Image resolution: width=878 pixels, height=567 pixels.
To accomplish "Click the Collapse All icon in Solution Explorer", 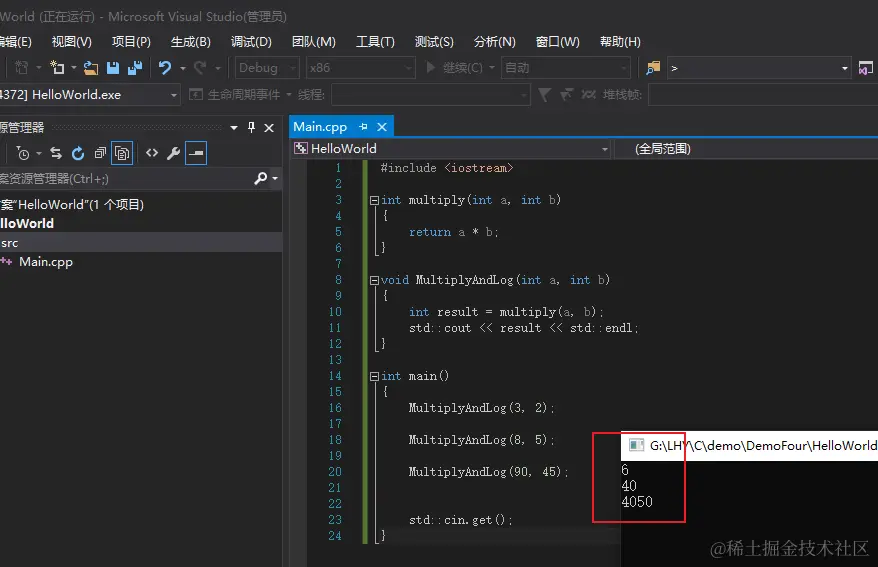I will [100, 153].
